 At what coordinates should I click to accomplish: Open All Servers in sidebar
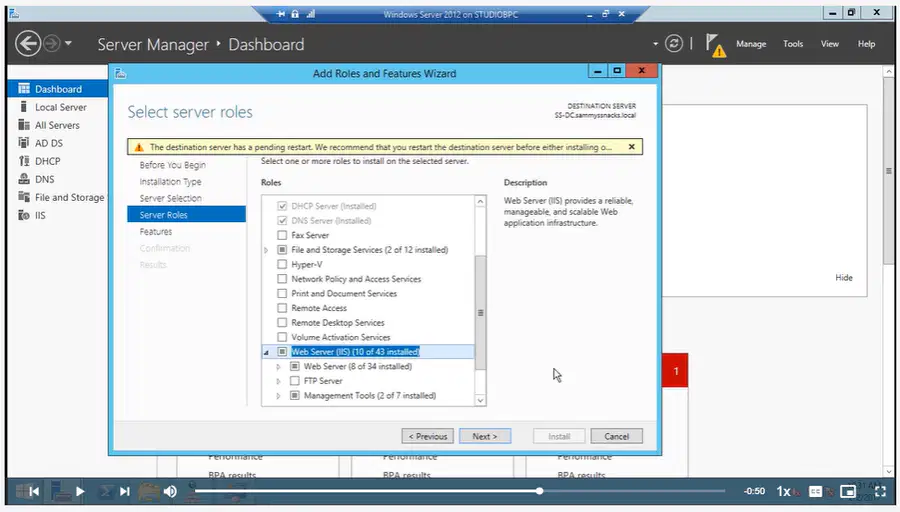pos(57,125)
